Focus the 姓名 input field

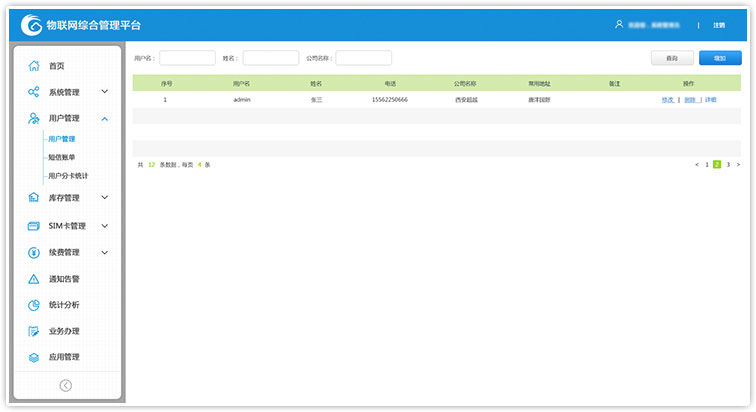pos(271,58)
